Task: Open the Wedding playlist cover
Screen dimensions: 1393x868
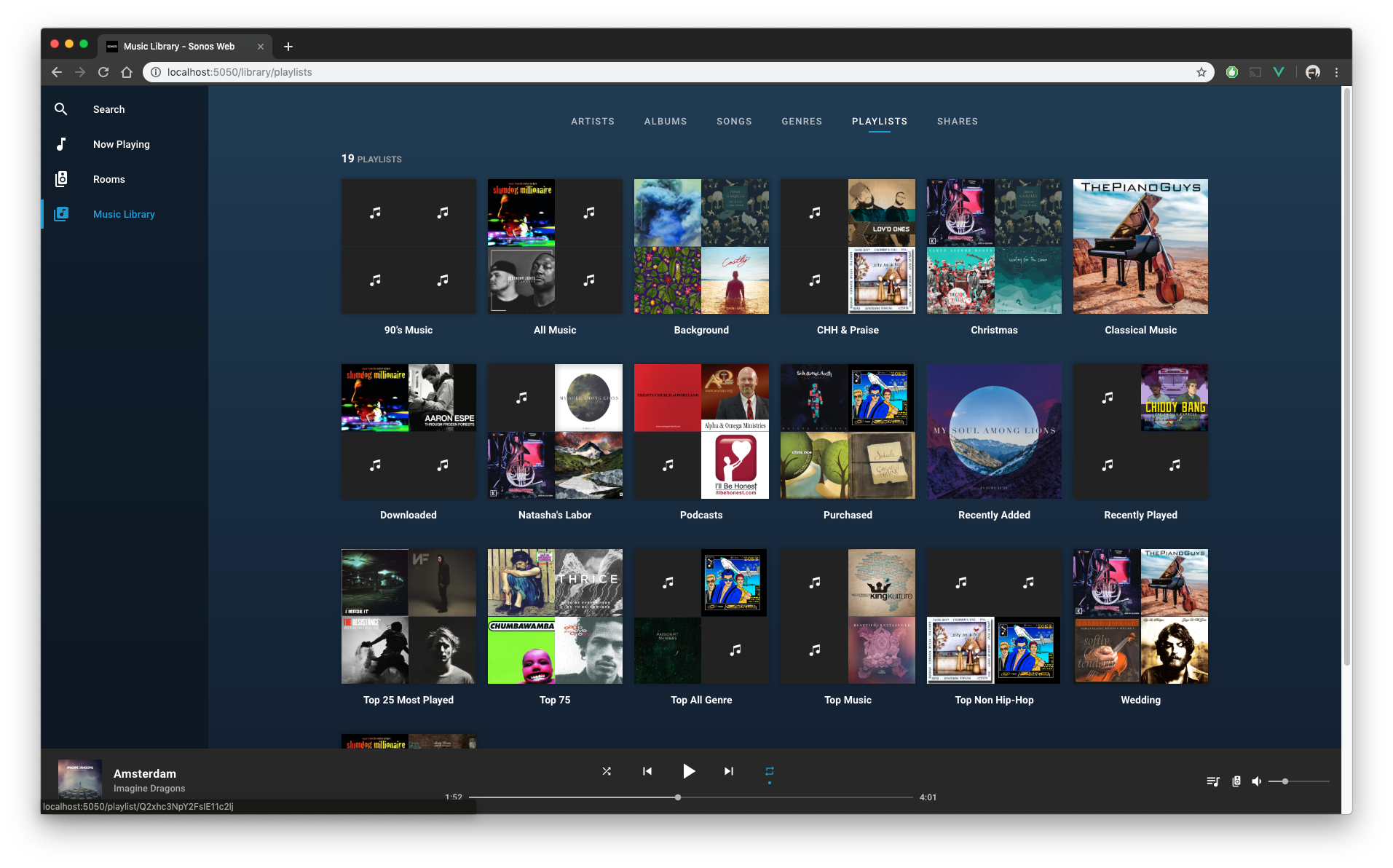Action: click(x=1140, y=616)
